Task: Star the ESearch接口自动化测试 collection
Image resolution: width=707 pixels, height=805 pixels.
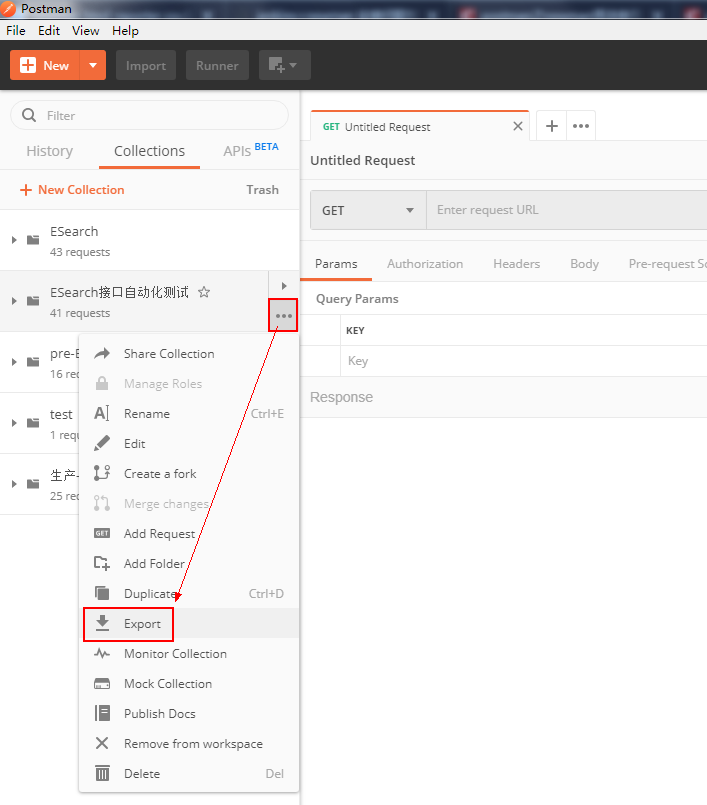Action: 204,292
